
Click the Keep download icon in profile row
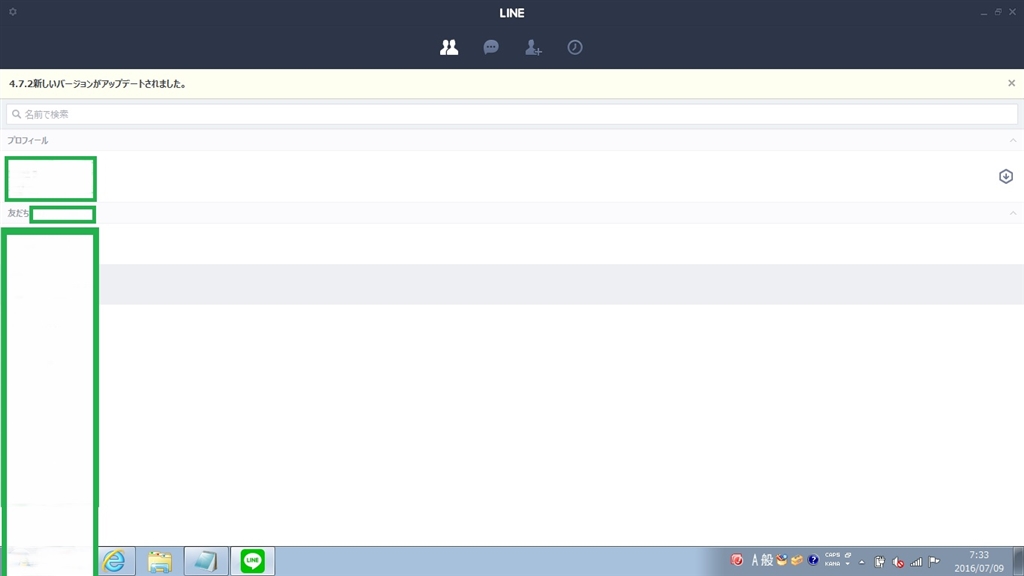pos(1006,176)
